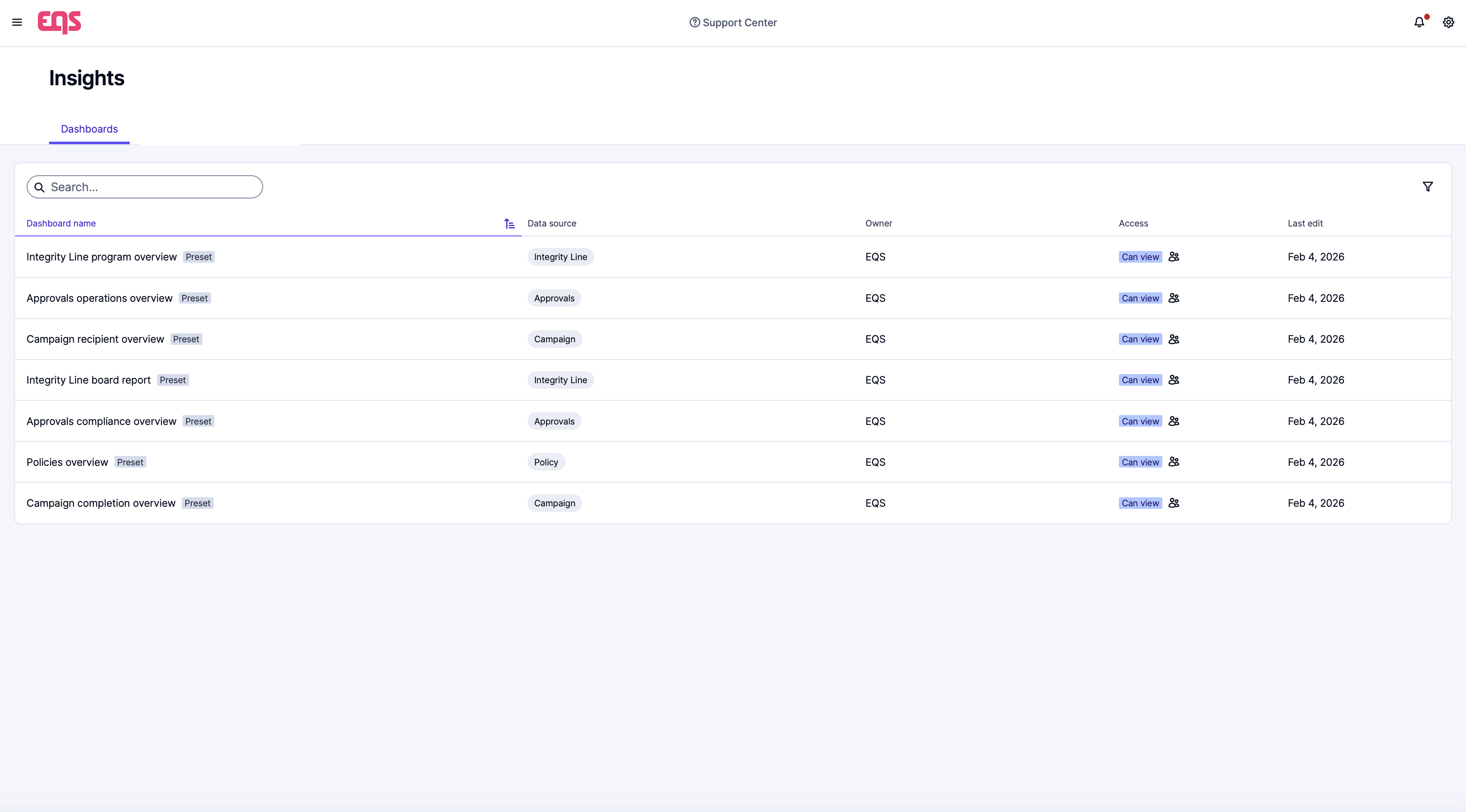This screenshot has height=812, width=1466.
Task: Toggle the Dashboard name sort order icon
Action: [509, 223]
